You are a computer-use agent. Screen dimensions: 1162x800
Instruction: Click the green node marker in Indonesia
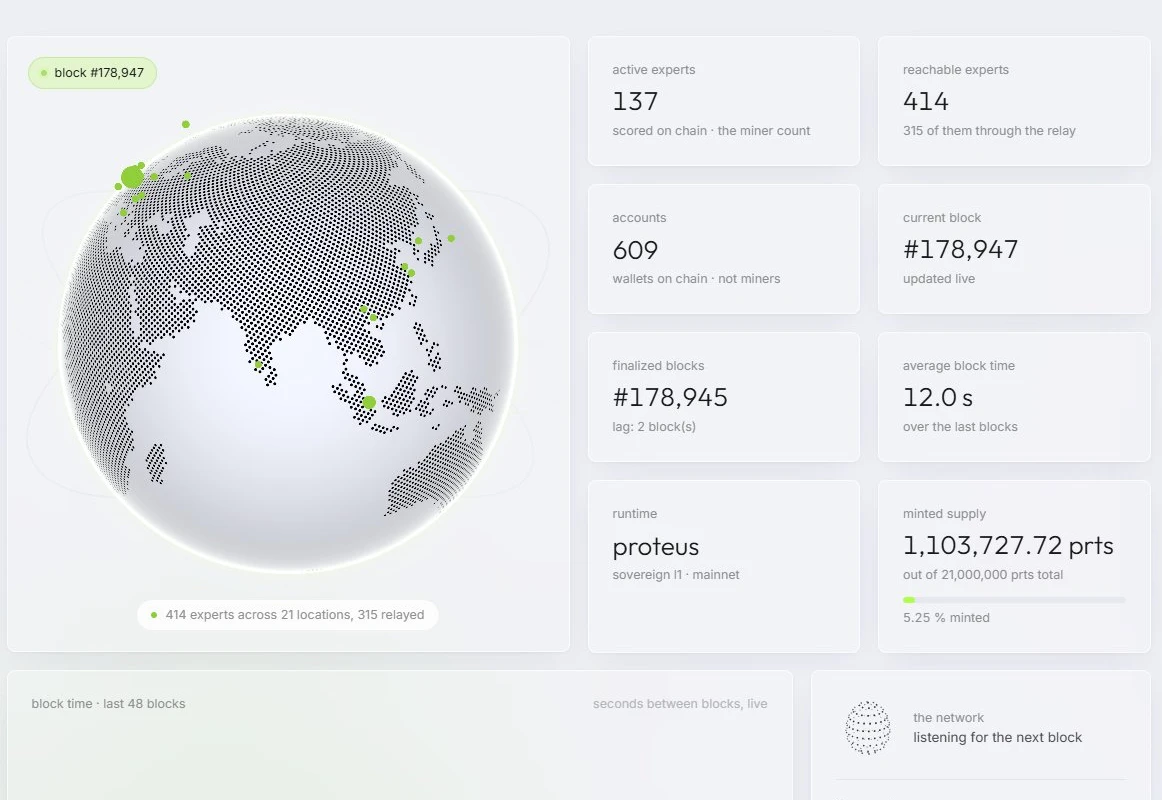(369, 402)
